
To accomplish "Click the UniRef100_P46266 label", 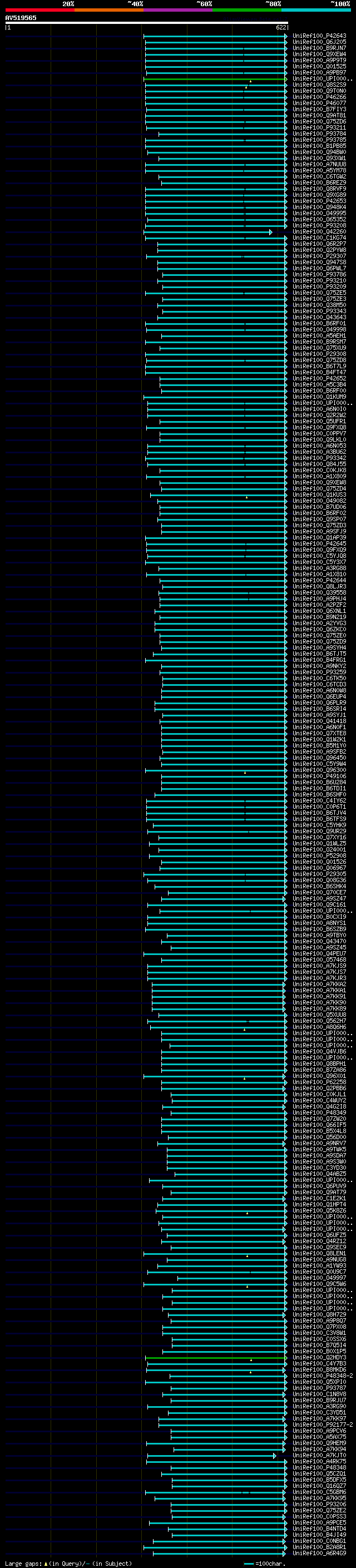I will pyautogui.click(x=319, y=97).
